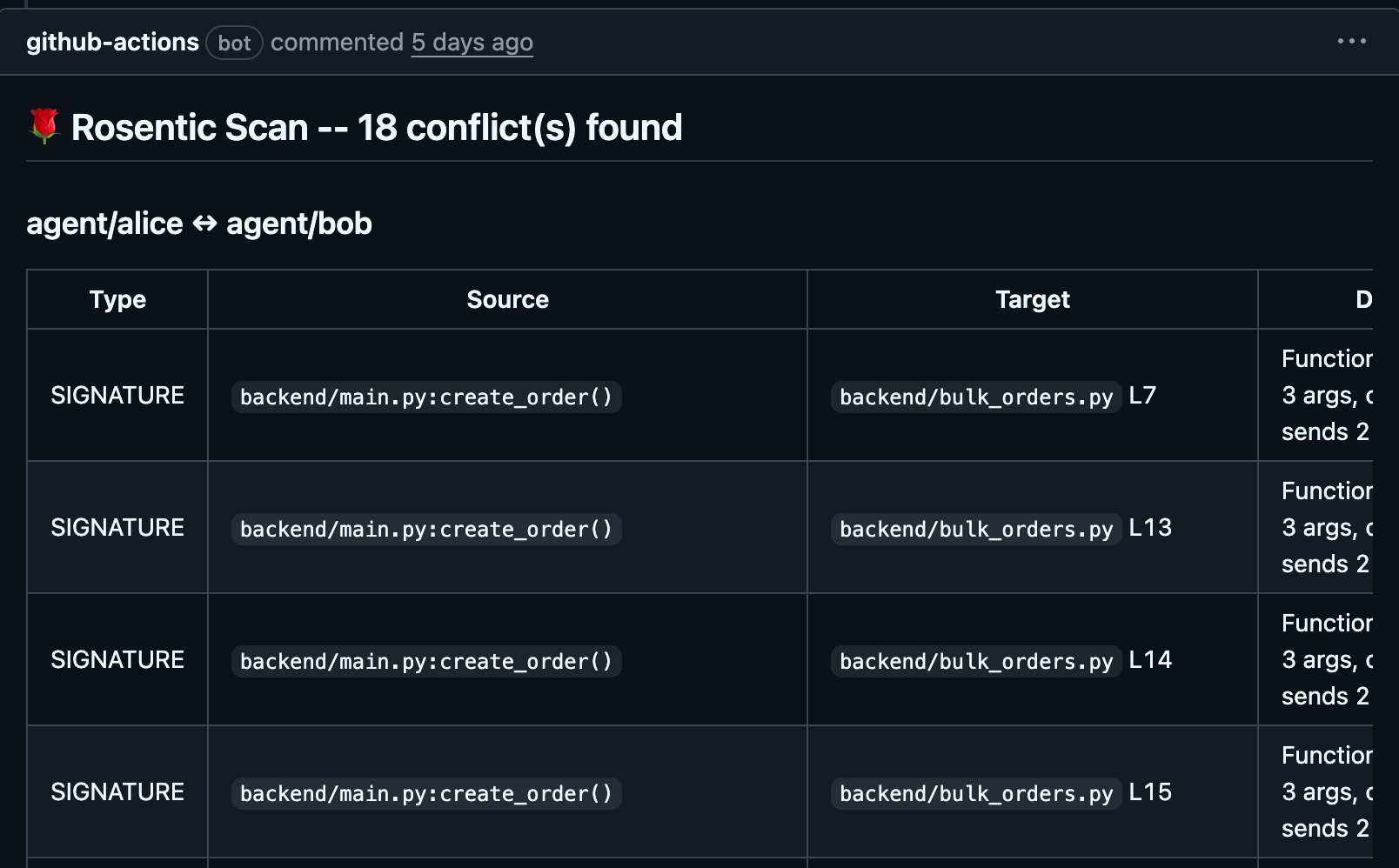The width and height of the screenshot is (1399, 868).
Task: Click the L15 line number reference
Action: [x=1149, y=791]
